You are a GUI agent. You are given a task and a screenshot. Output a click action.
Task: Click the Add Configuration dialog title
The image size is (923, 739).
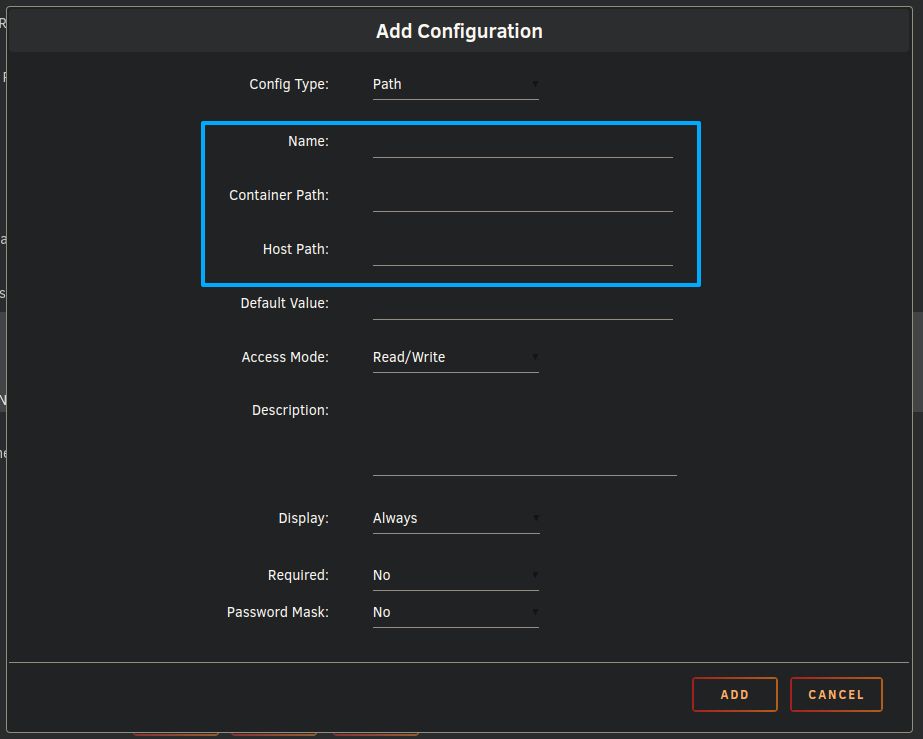tap(459, 31)
